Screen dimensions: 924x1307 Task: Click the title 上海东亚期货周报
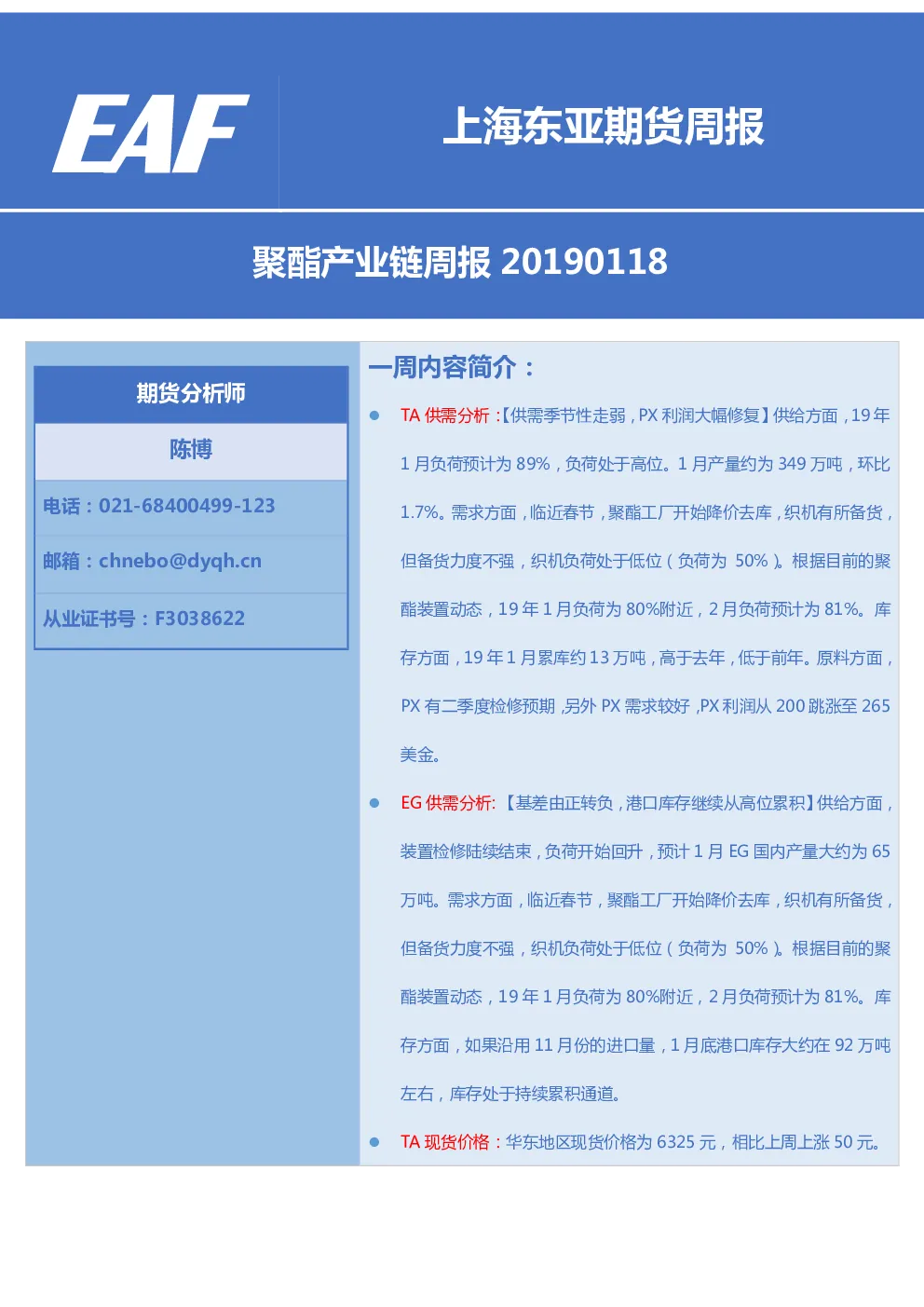(x=604, y=126)
